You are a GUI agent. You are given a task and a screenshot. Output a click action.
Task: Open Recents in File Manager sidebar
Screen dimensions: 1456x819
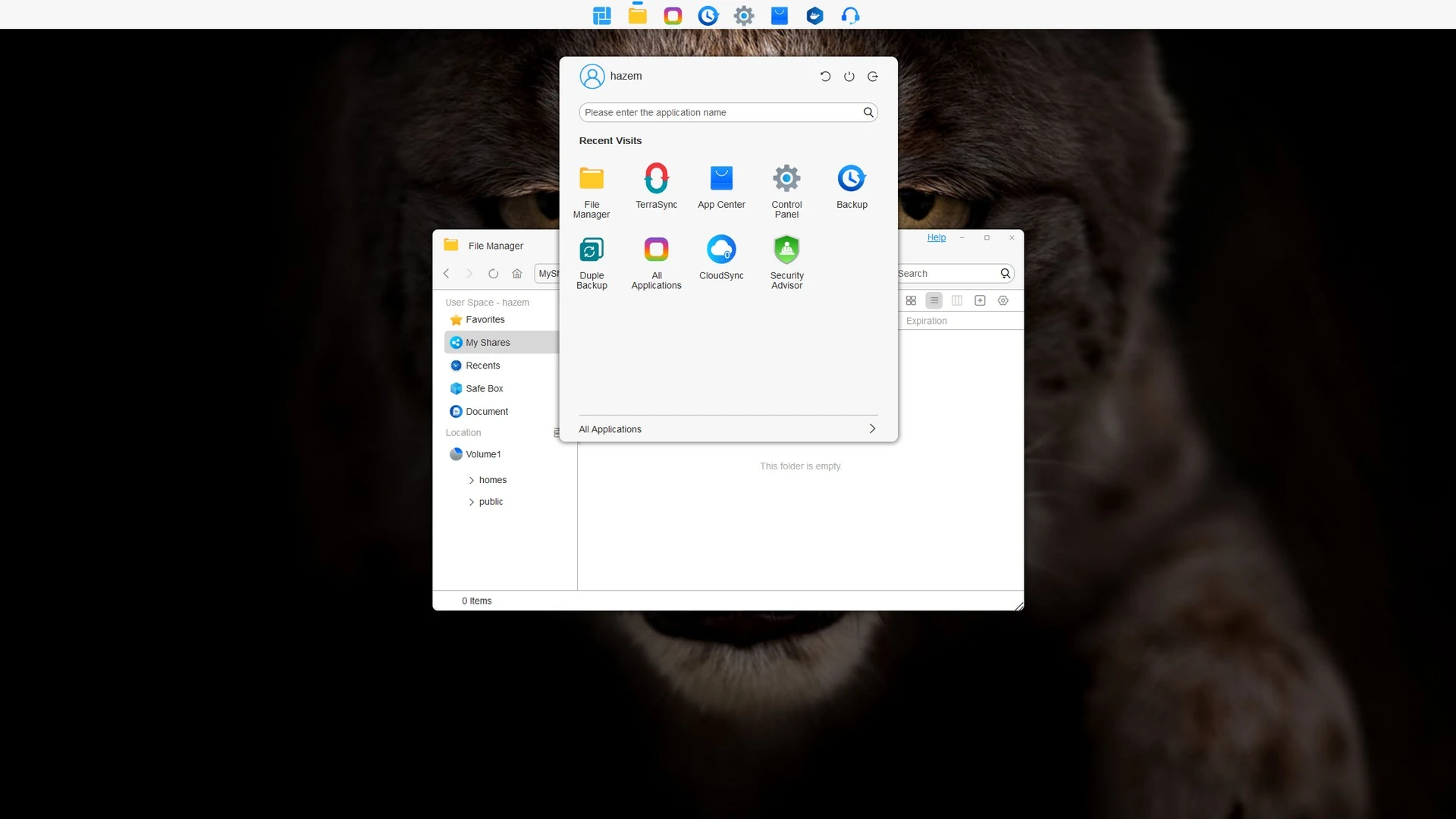(x=482, y=366)
